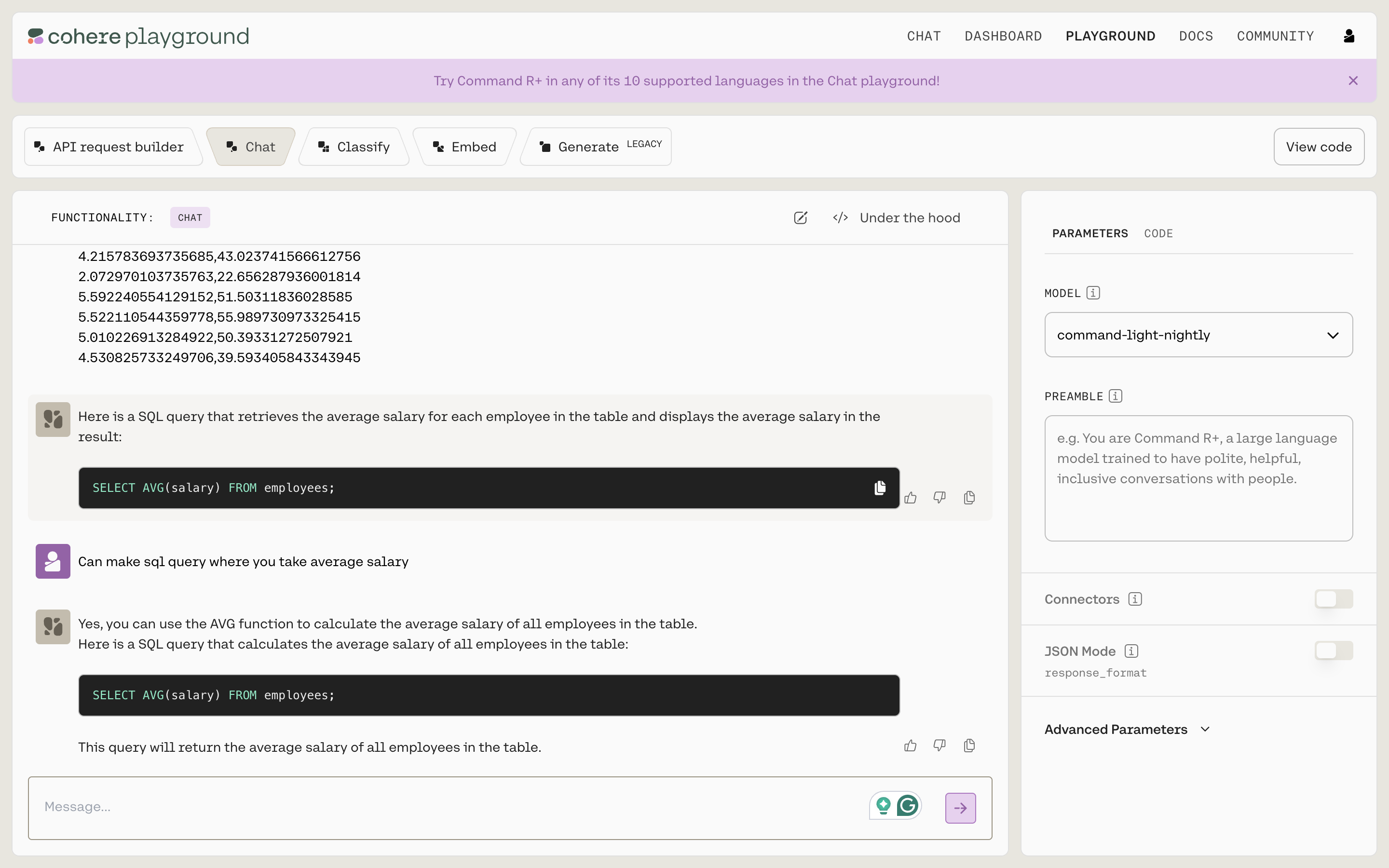Viewport: 1389px width, 868px height.
Task: Show info about Connectors
Action: click(1135, 599)
